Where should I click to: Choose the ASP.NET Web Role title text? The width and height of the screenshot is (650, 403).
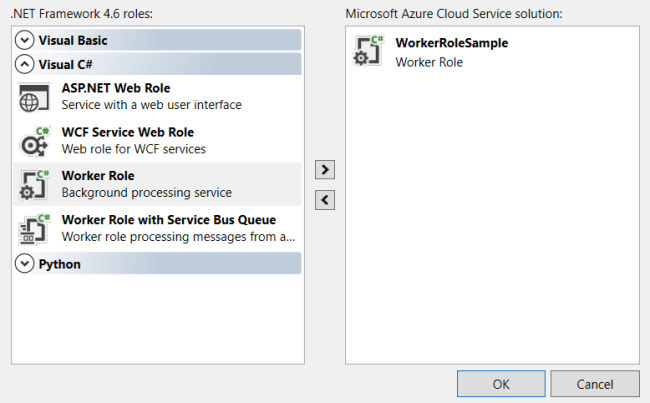click(116, 88)
